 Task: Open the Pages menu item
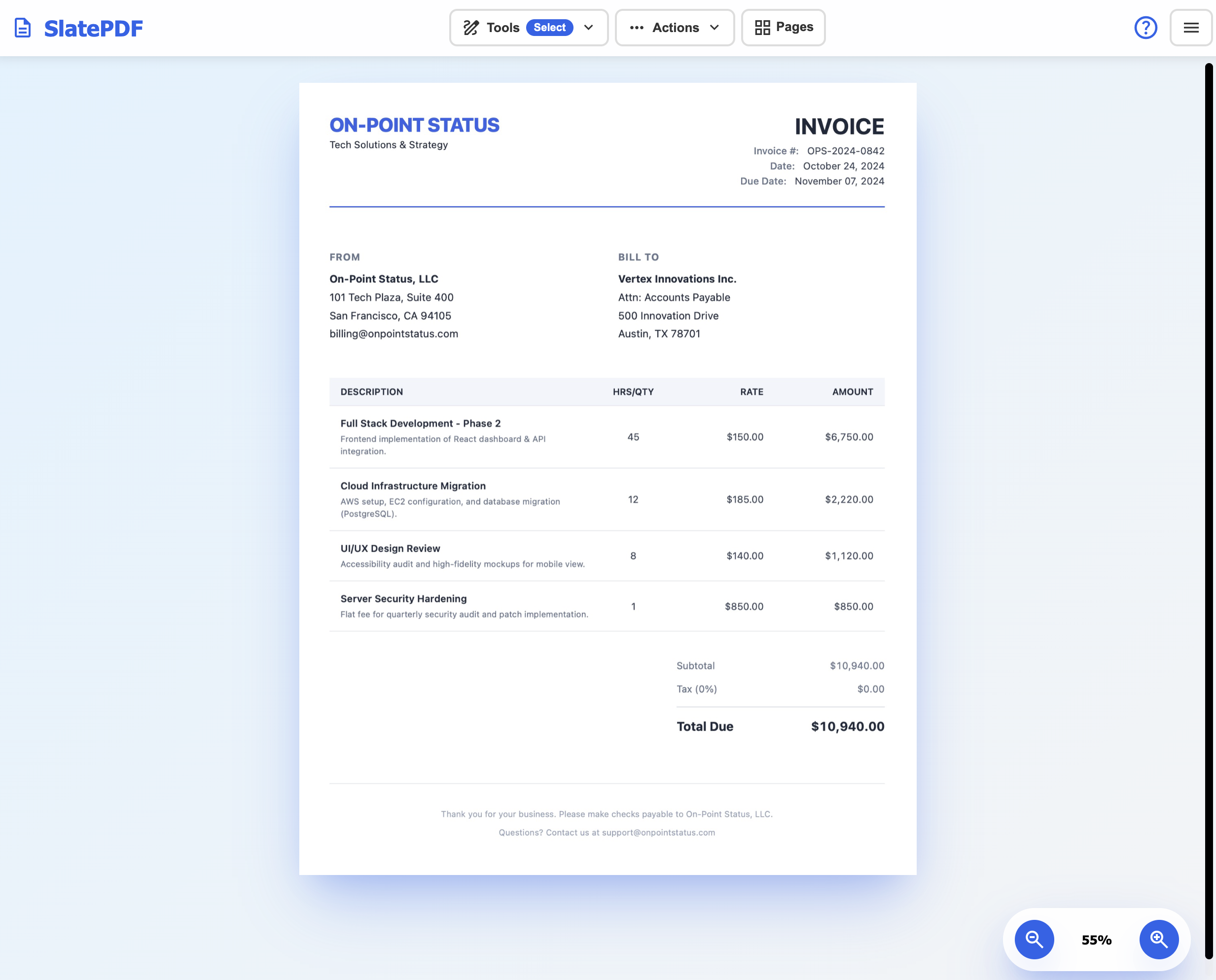click(x=783, y=27)
